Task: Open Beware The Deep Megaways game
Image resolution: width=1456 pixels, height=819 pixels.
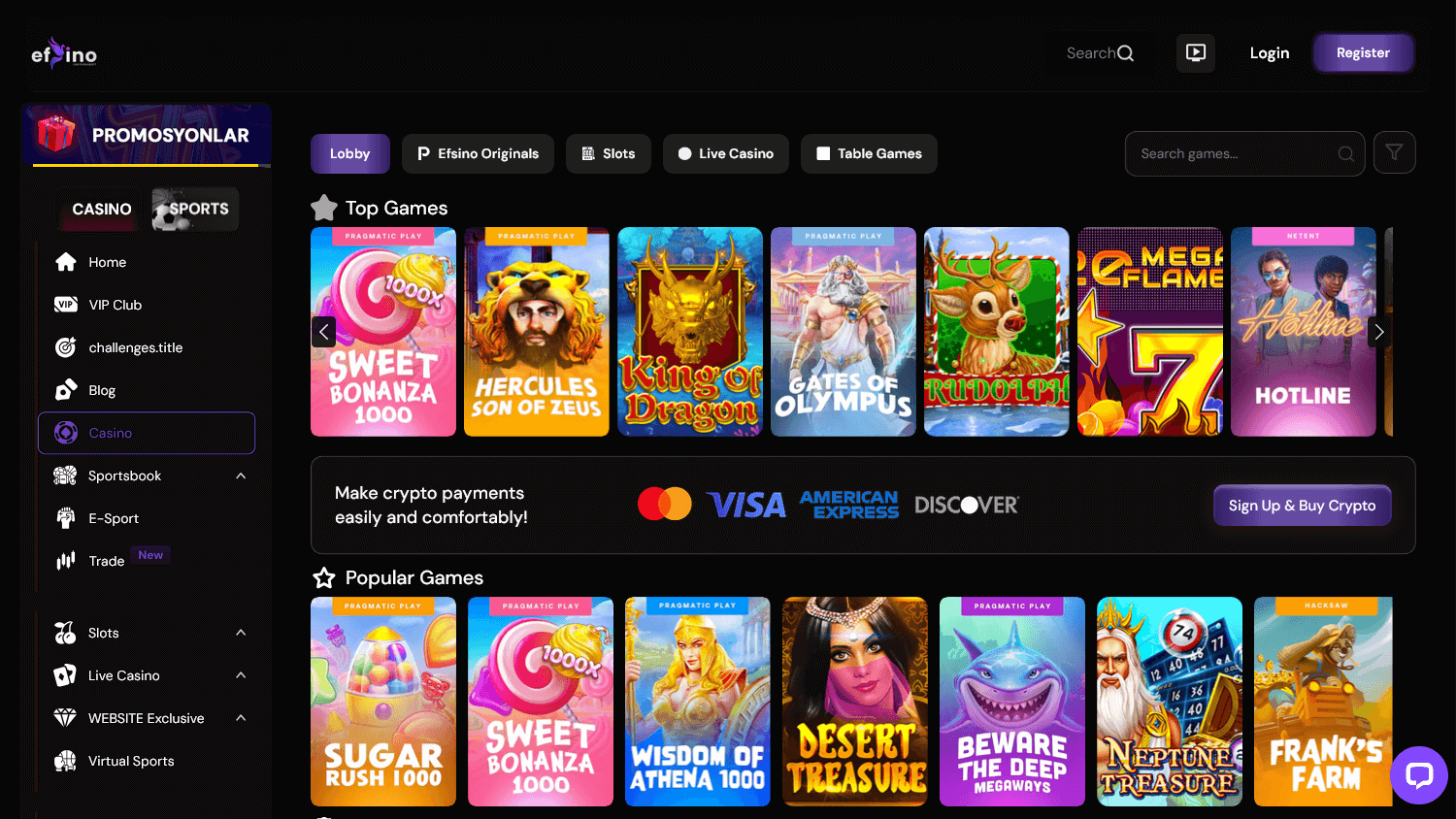Action: (x=1012, y=702)
